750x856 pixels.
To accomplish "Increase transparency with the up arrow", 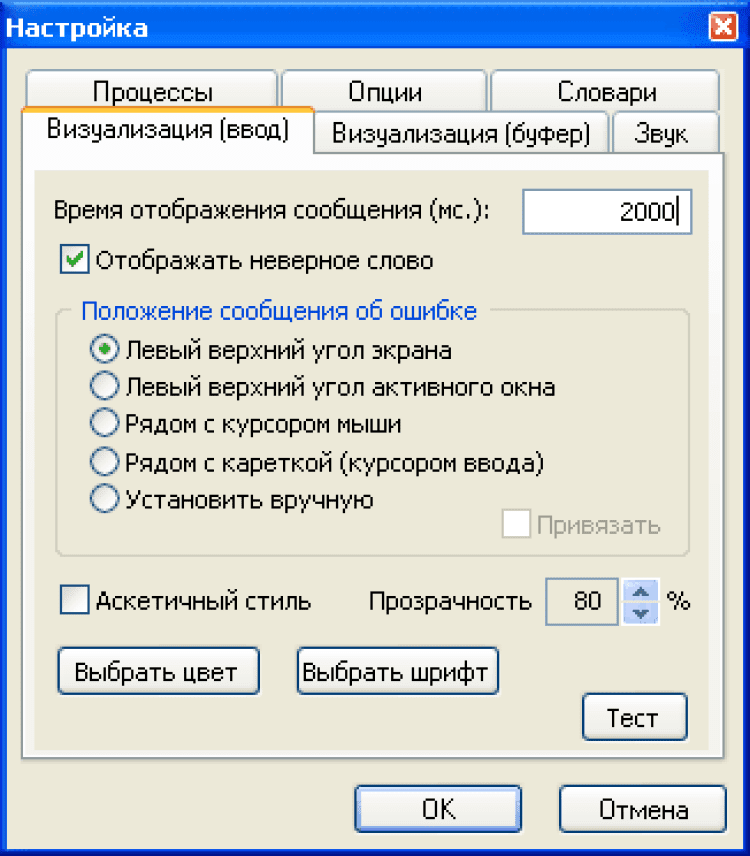I will click(641, 592).
